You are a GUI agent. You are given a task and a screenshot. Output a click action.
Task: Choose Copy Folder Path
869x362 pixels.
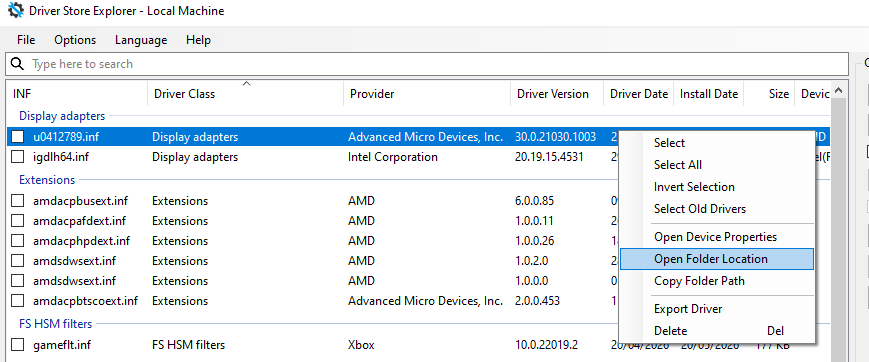tap(717, 281)
